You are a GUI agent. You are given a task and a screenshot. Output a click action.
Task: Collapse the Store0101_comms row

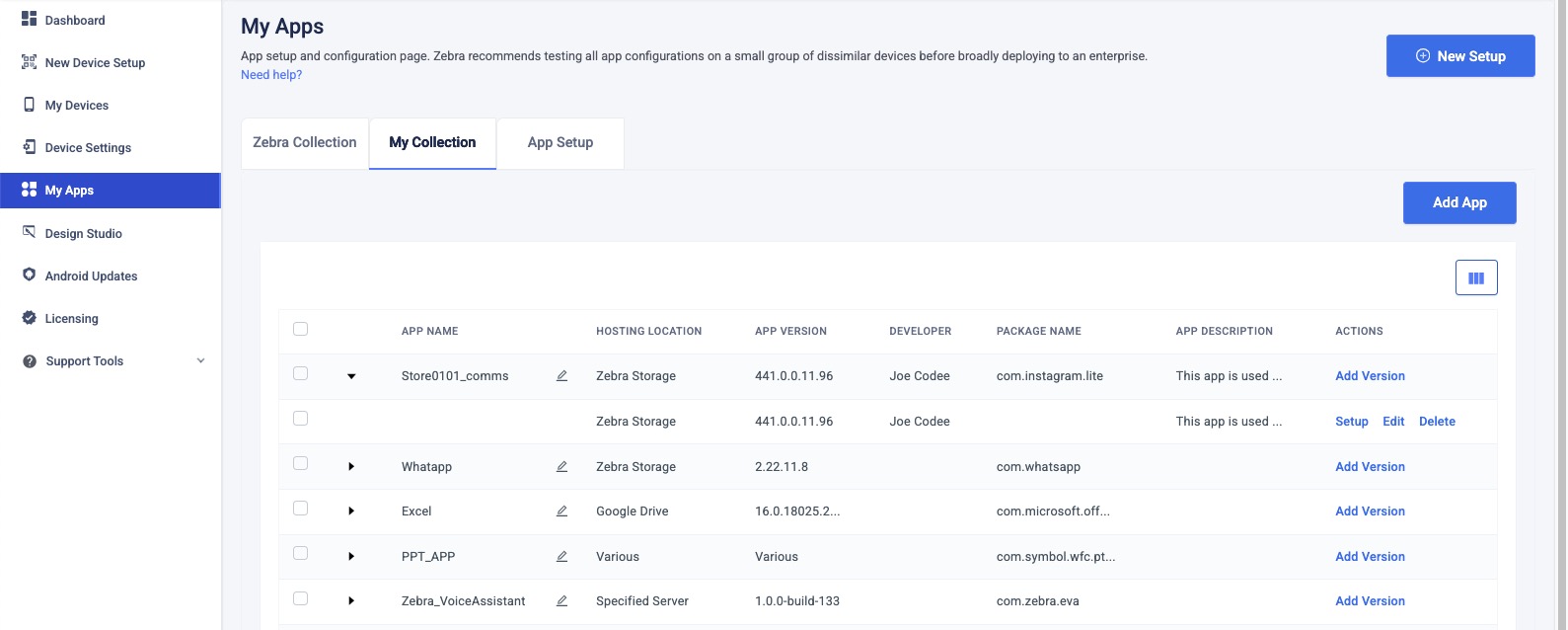[x=351, y=376]
